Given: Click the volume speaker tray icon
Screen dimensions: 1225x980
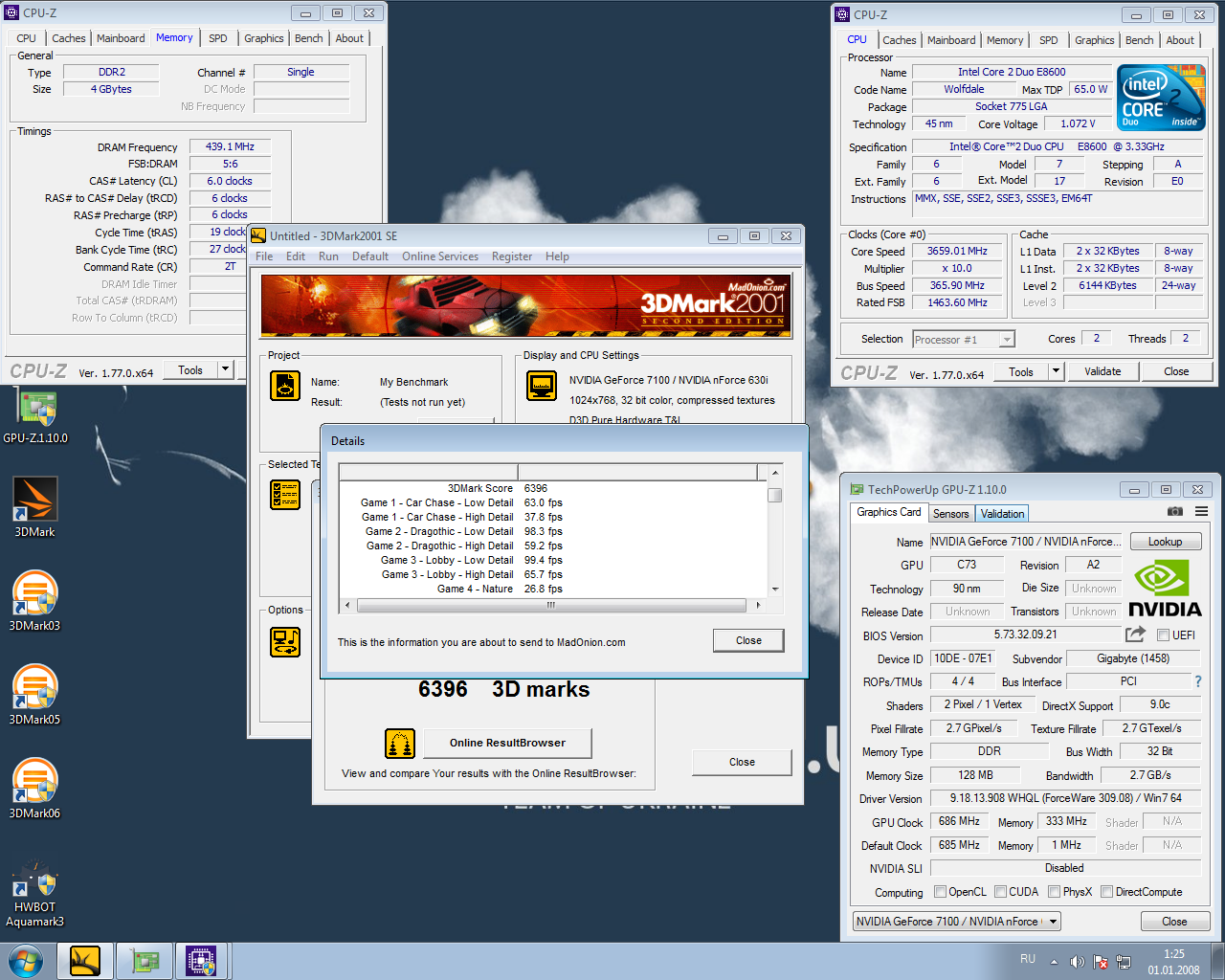Looking at the screenshot, I should pos(1077,962).
